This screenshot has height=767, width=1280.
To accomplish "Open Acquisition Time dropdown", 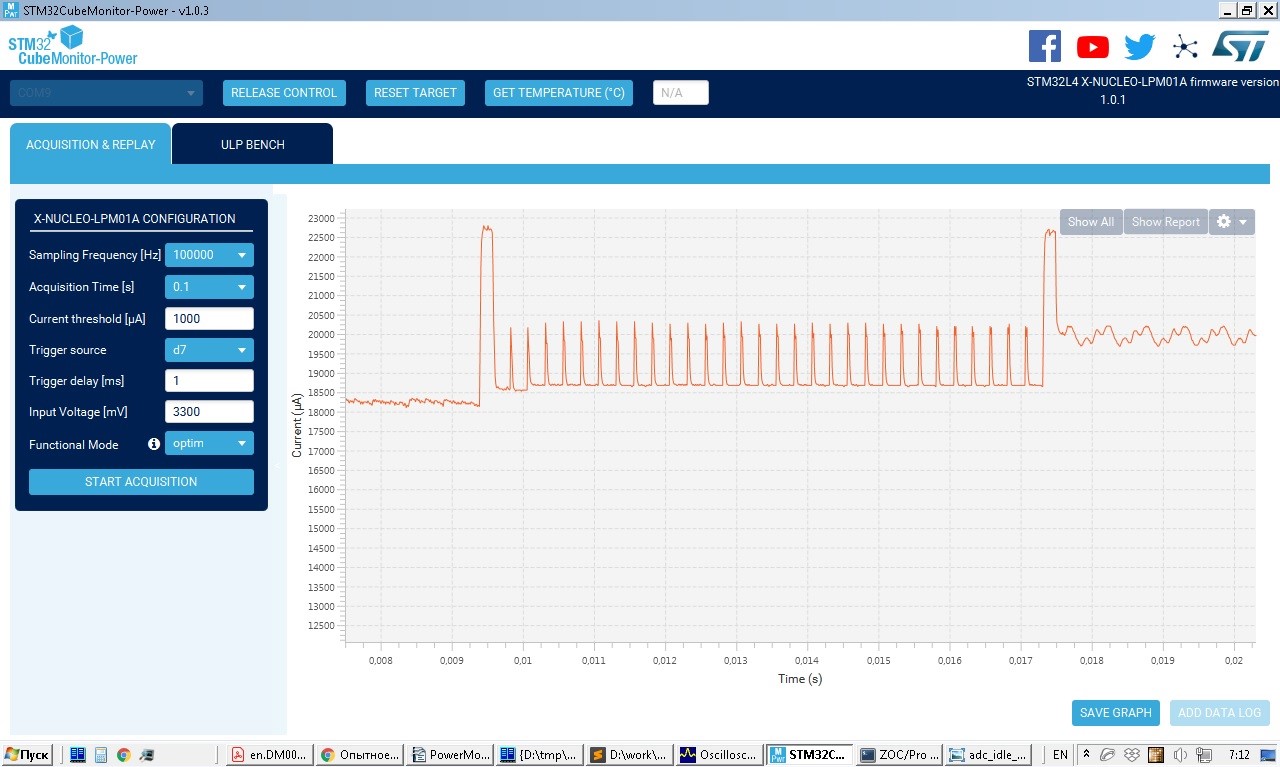I will (209, 287).
